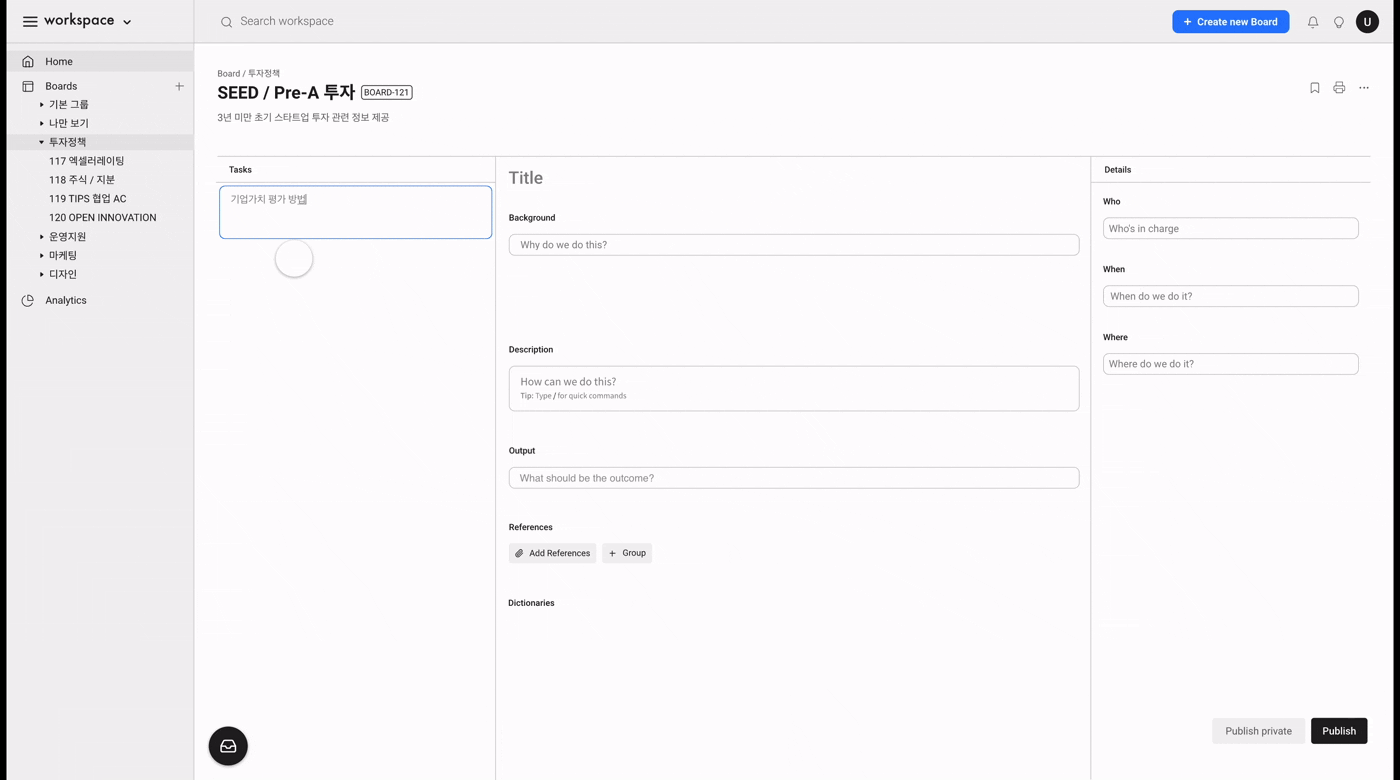
Task: Click the lightbulb tips icon
Action: (x=1339, y=22)
